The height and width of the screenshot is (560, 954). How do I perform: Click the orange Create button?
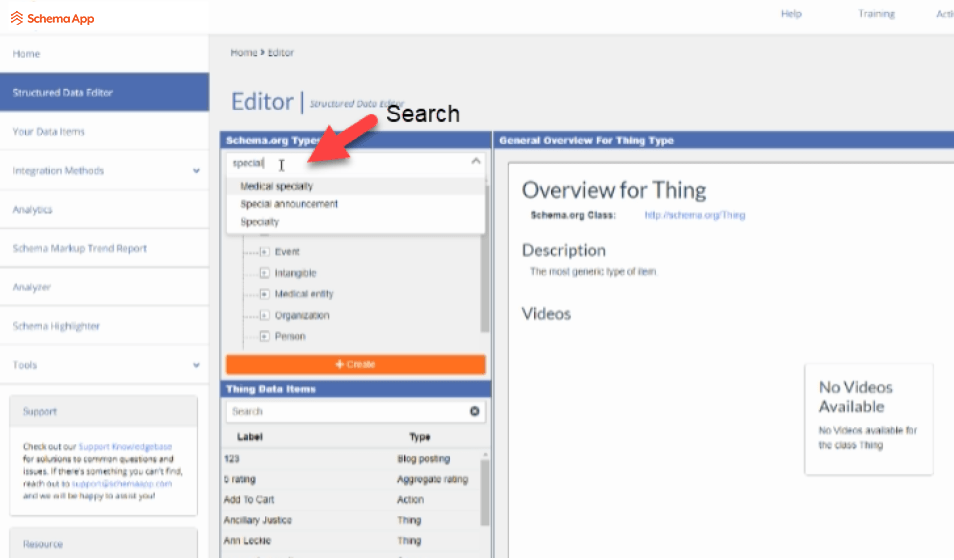point(356,365)
